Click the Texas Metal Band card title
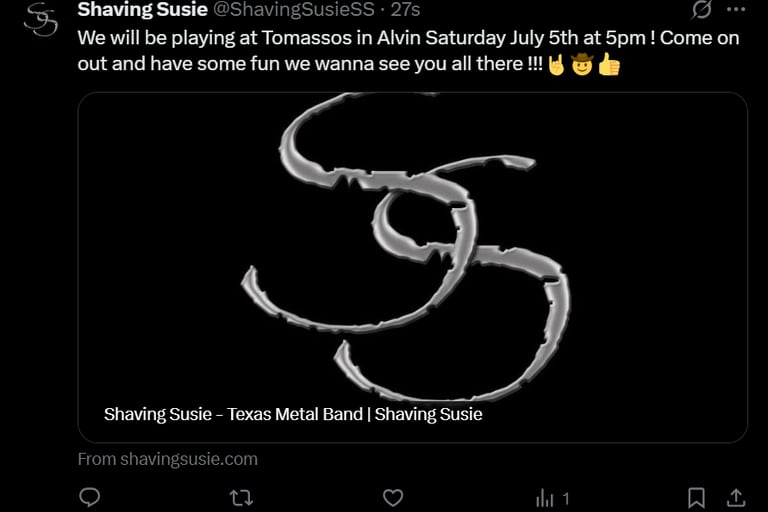Screen dimensions: 768x512 (x=293, y=414)
